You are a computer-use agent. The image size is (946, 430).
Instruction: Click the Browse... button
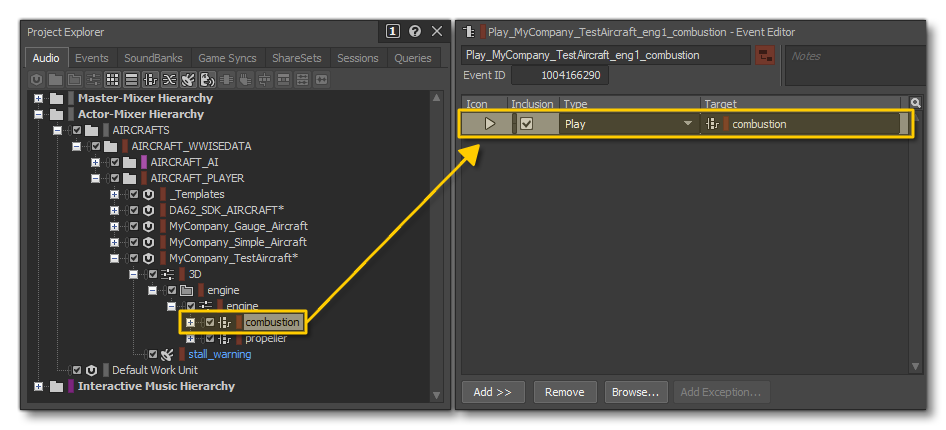point(635,392)
